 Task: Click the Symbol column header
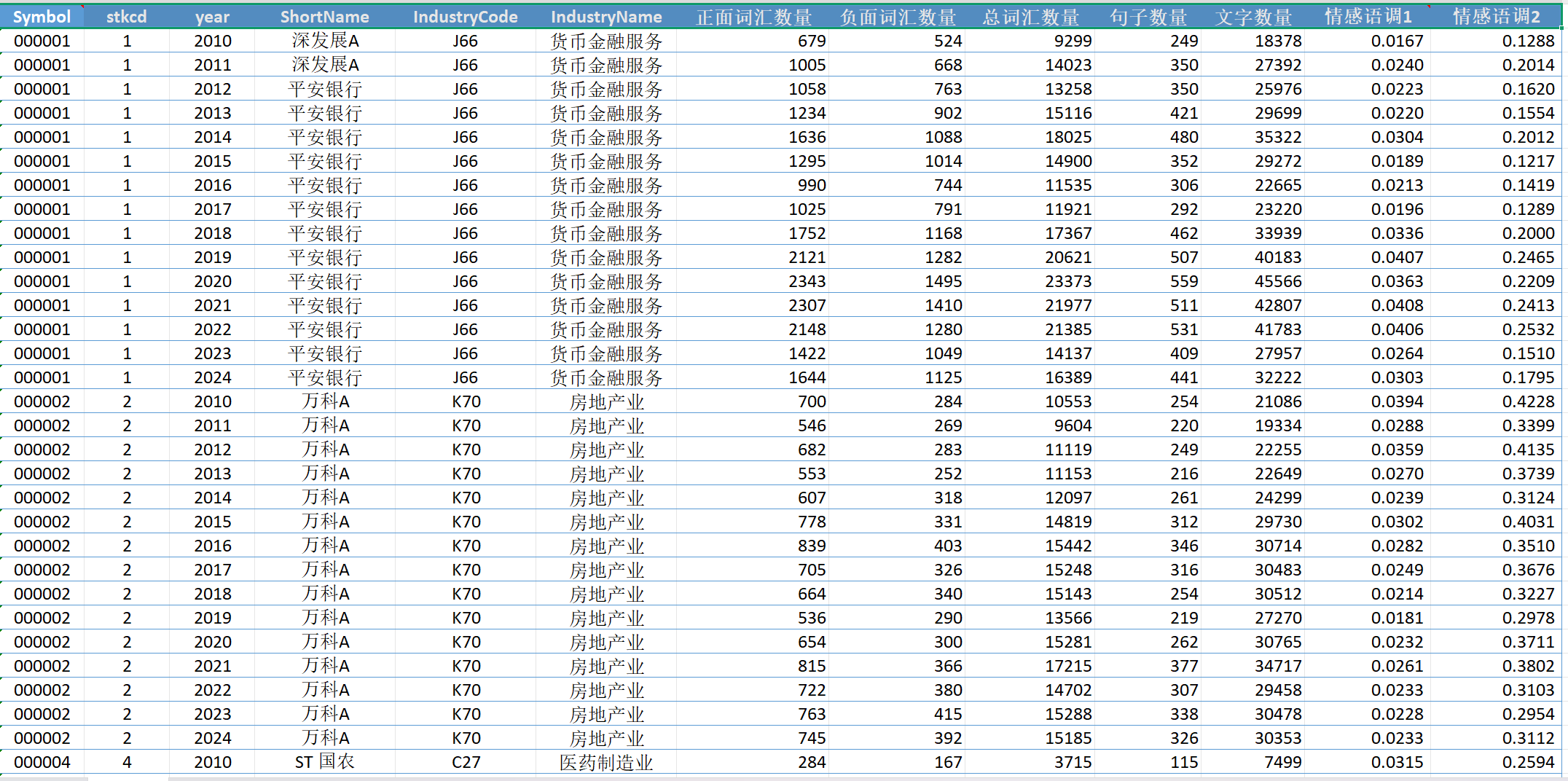[42, 17]
